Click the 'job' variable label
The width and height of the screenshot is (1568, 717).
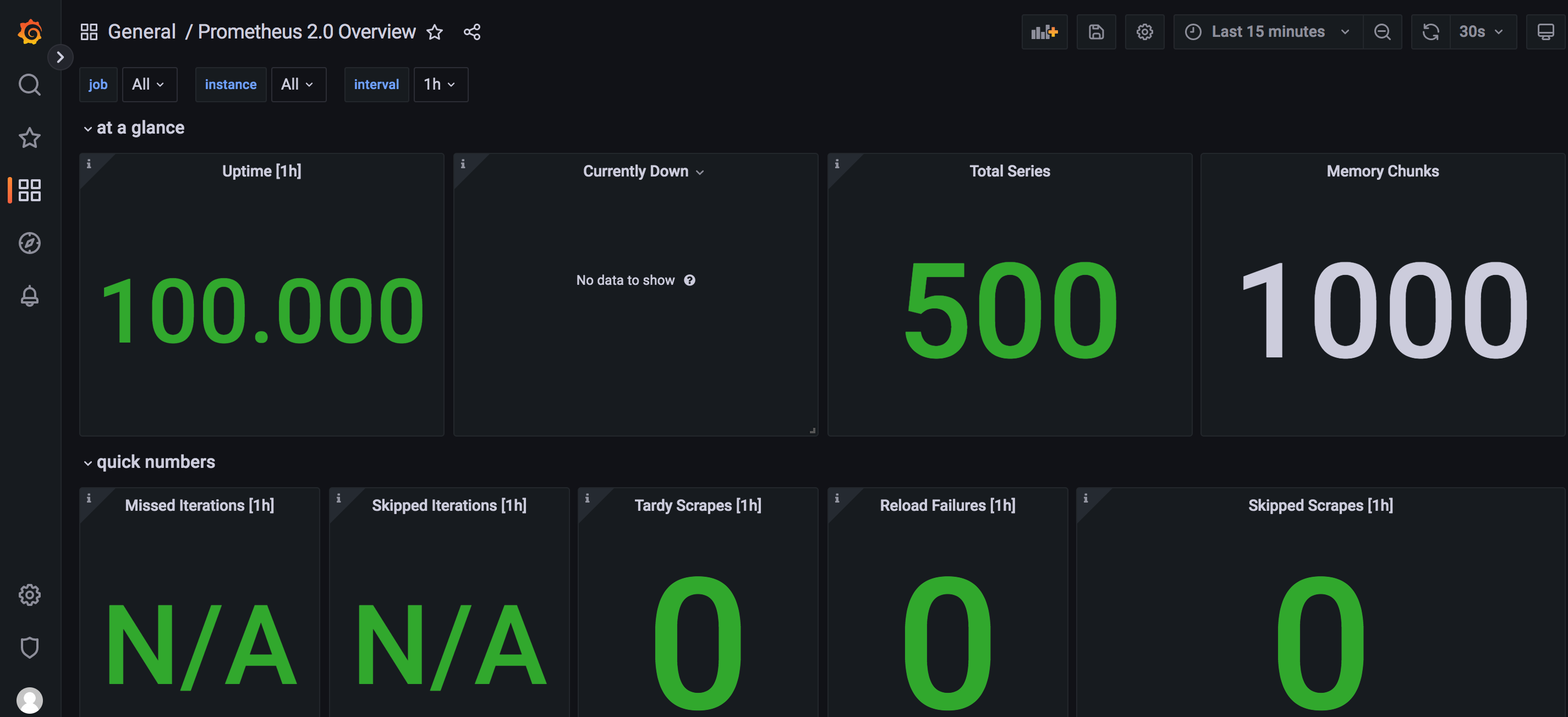[x=97, y=85]
